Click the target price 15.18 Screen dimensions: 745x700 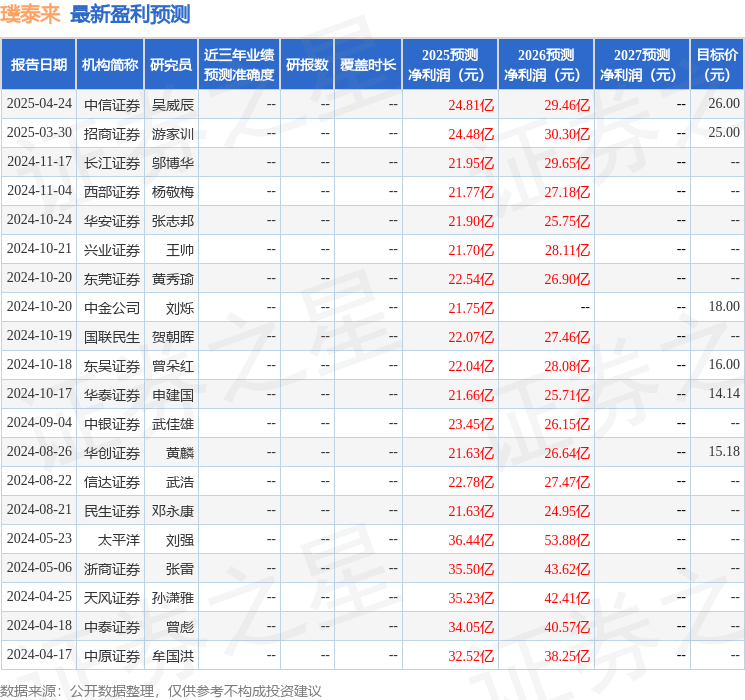point(724,451)
